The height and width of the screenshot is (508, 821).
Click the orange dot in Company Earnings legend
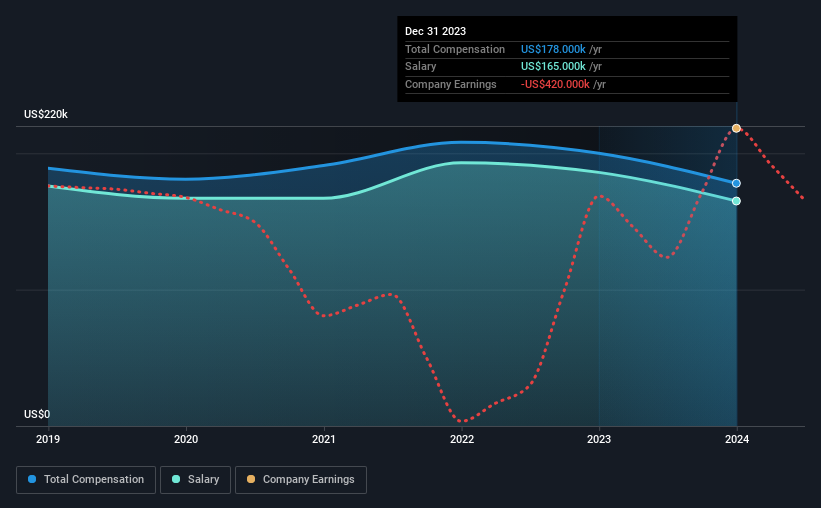251,479
